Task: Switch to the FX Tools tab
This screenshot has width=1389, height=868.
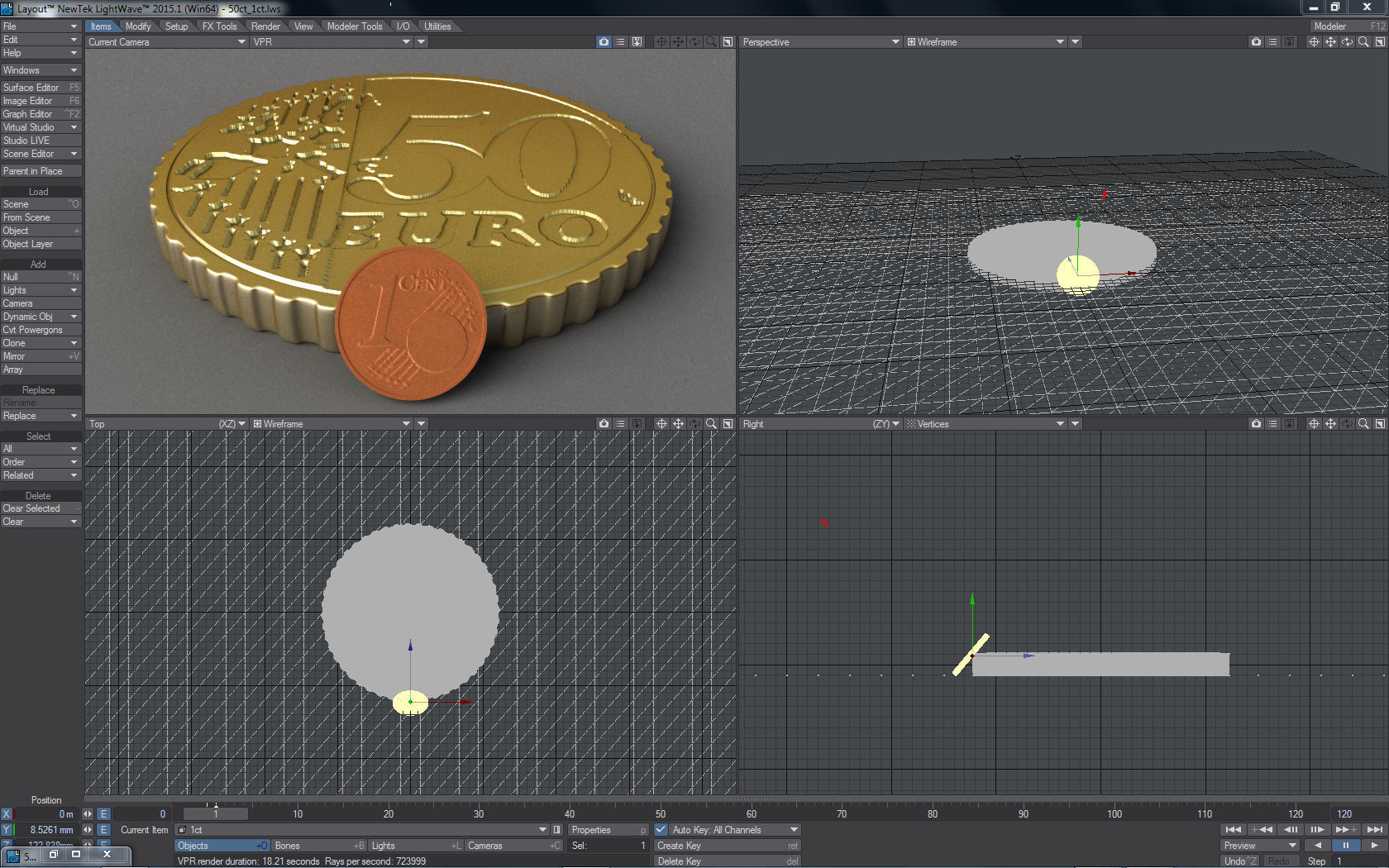Action: tap(219, 26)
